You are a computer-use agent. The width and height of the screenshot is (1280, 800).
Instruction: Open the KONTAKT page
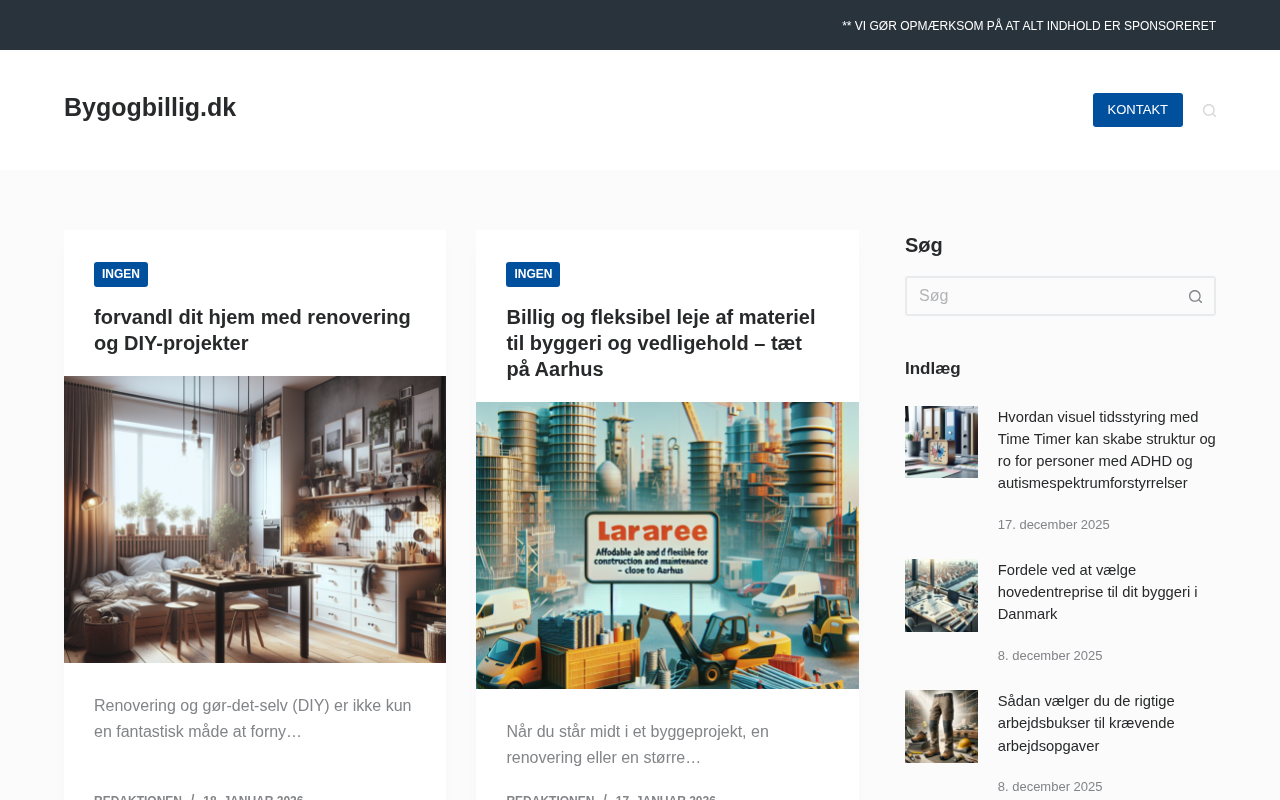point(1137,110)
